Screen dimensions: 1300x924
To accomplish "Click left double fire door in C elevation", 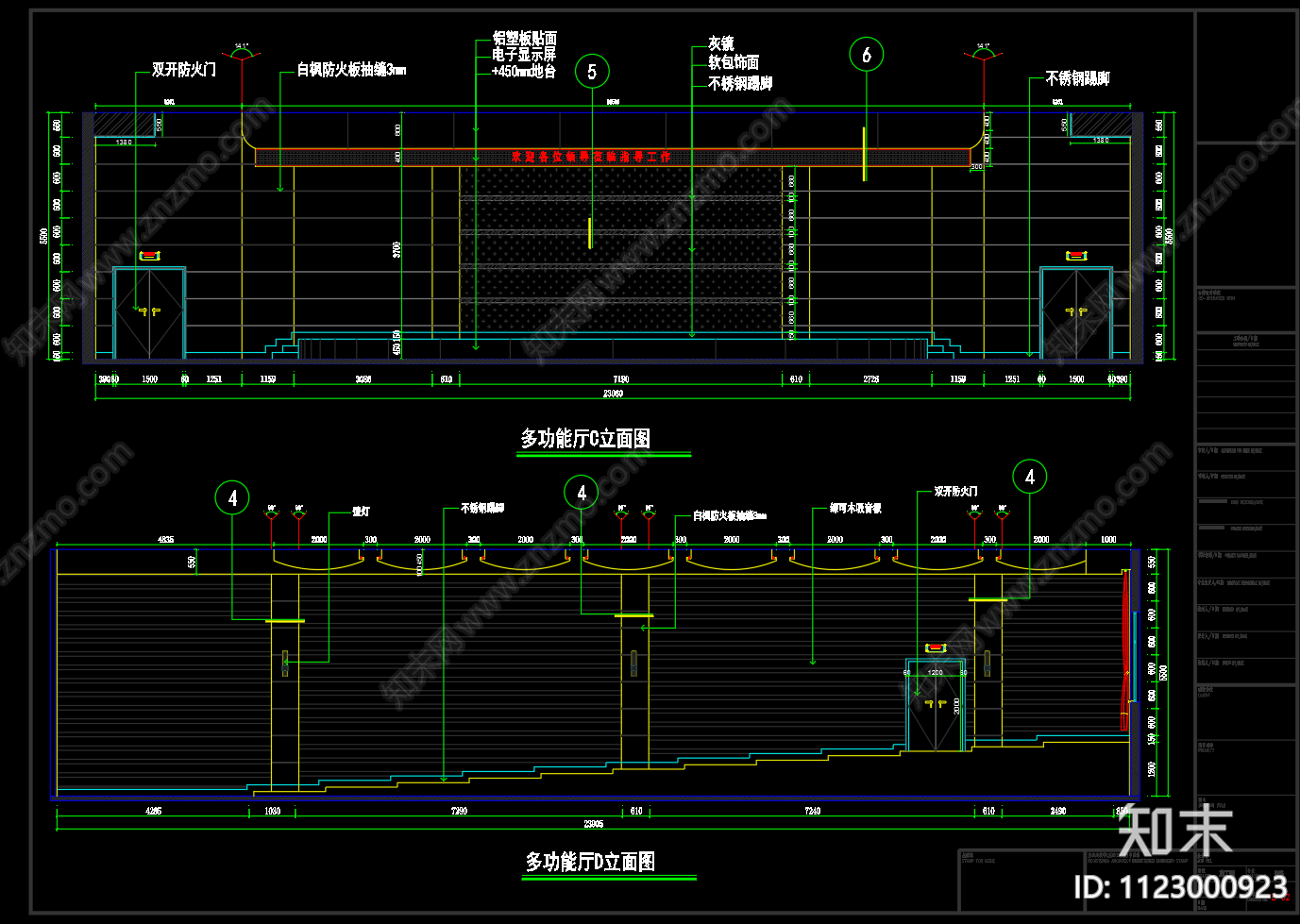I will pyautogui.click(x=149, y=312).
